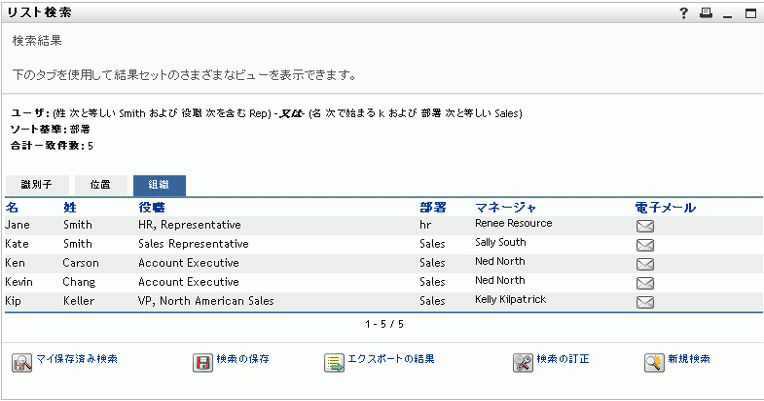Click the email envelope icon for Jane Smith

coord(645,226)
